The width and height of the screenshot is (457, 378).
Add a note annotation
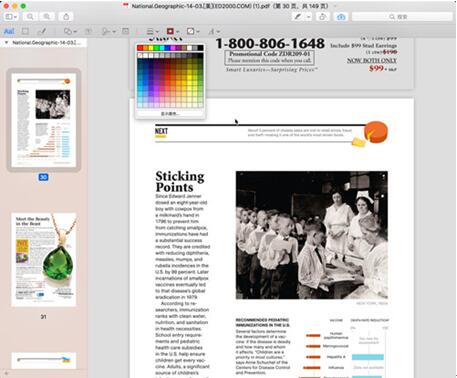(126, 31)
